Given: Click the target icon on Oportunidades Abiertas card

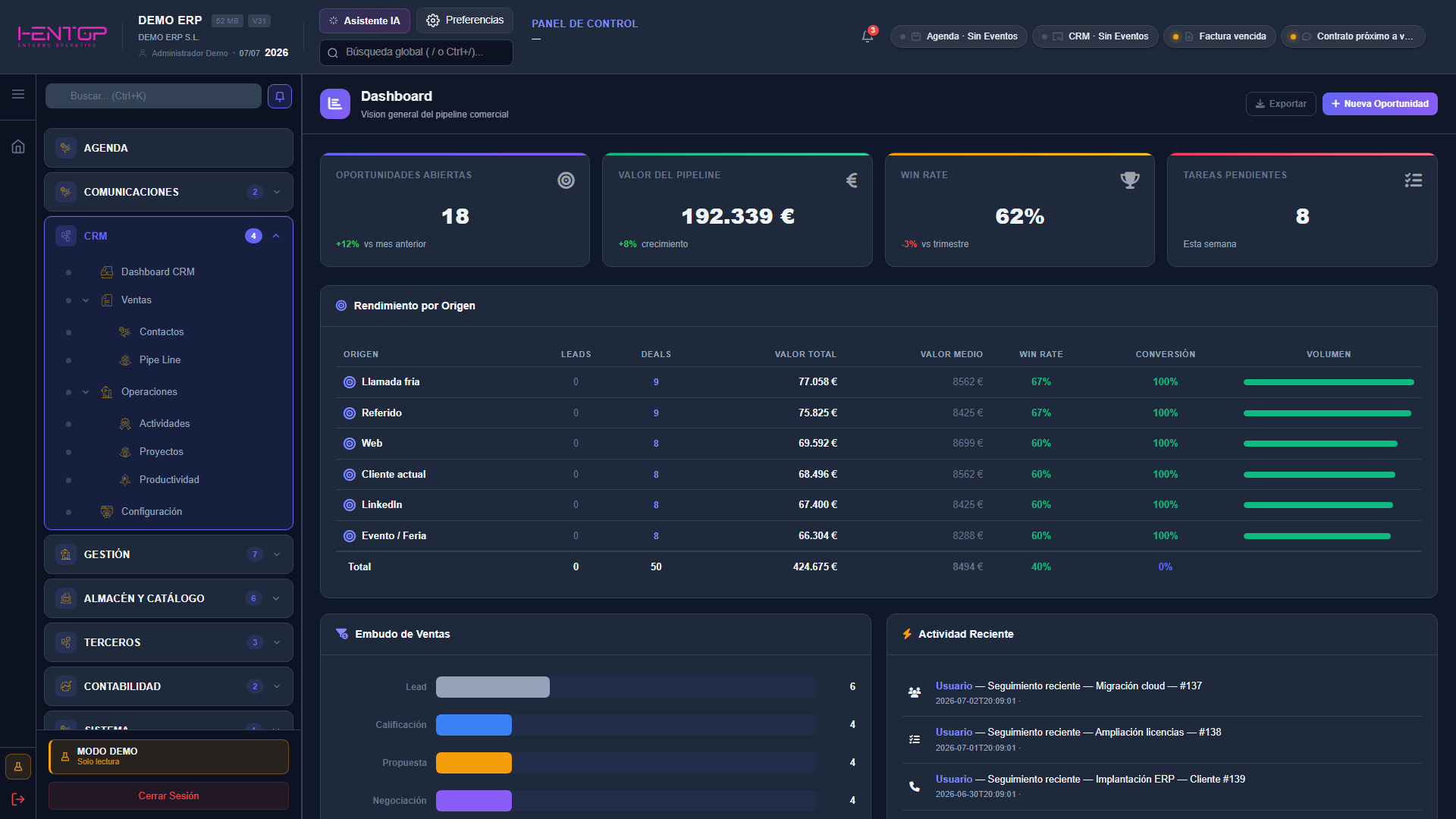Looking at the screenshot, I should click(x=566, y=180).
